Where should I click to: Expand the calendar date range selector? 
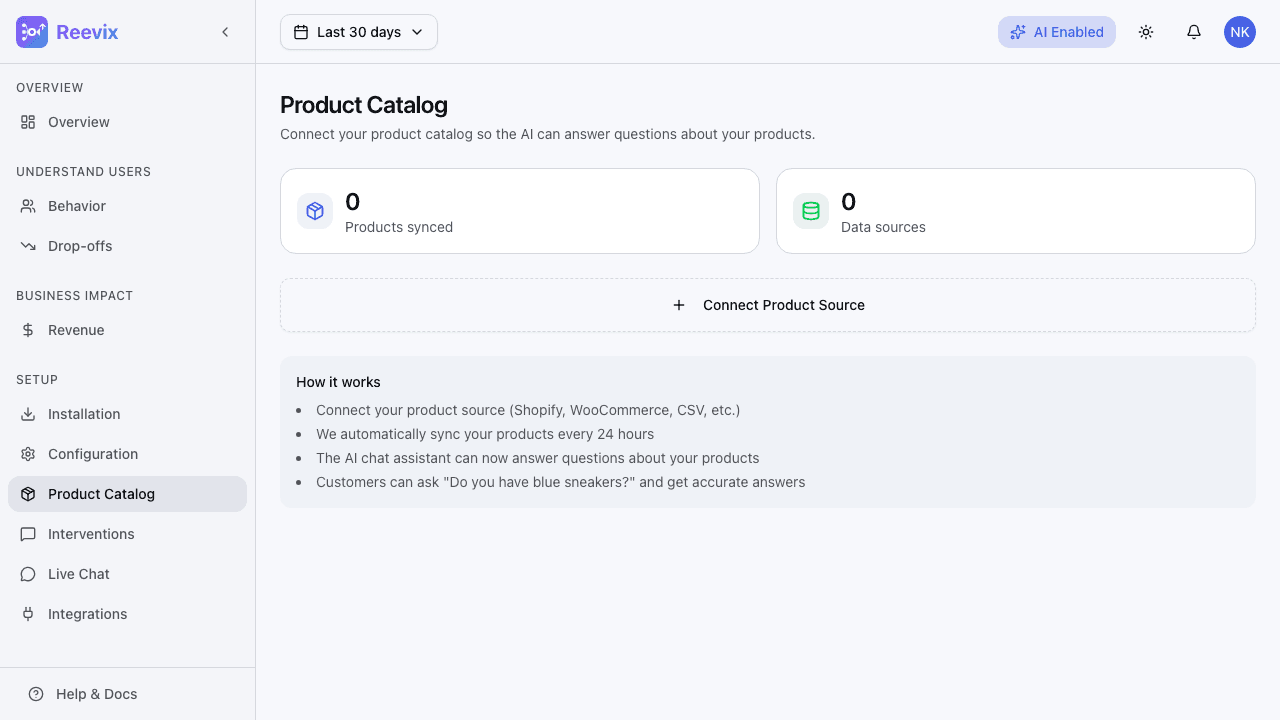tap(302, 31)
